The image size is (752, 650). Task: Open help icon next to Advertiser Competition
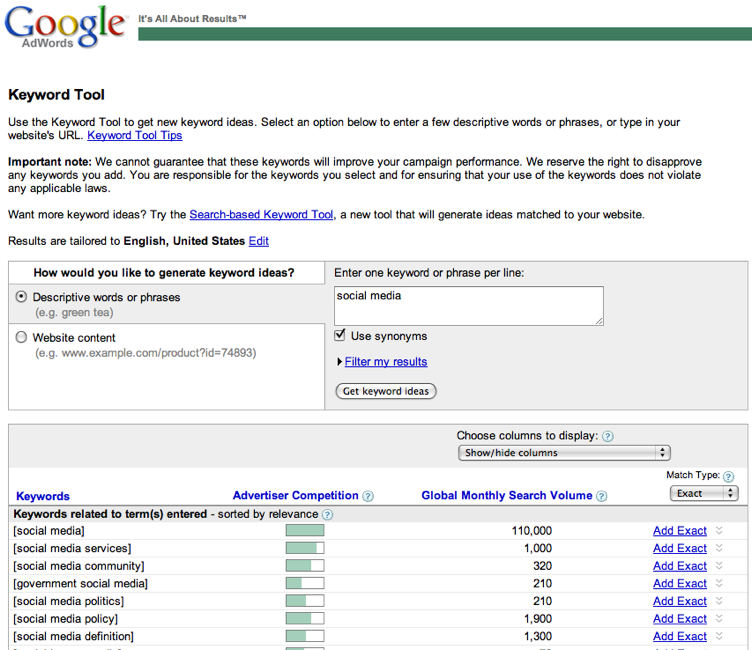[x=368, y=496]
